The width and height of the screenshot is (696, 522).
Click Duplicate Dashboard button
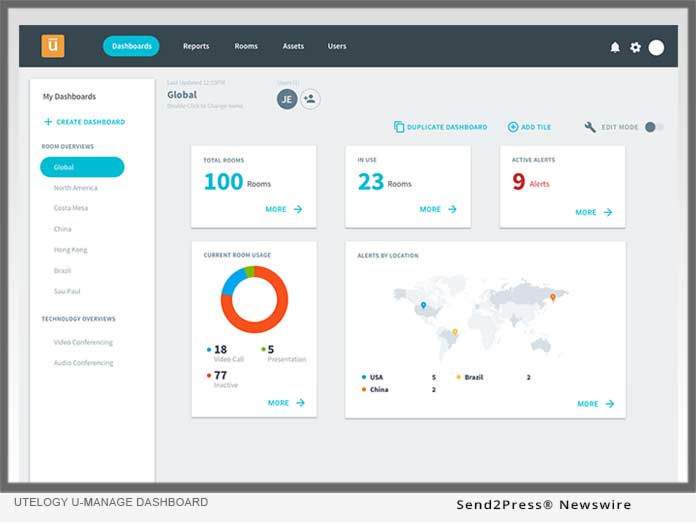pos(440,127)
